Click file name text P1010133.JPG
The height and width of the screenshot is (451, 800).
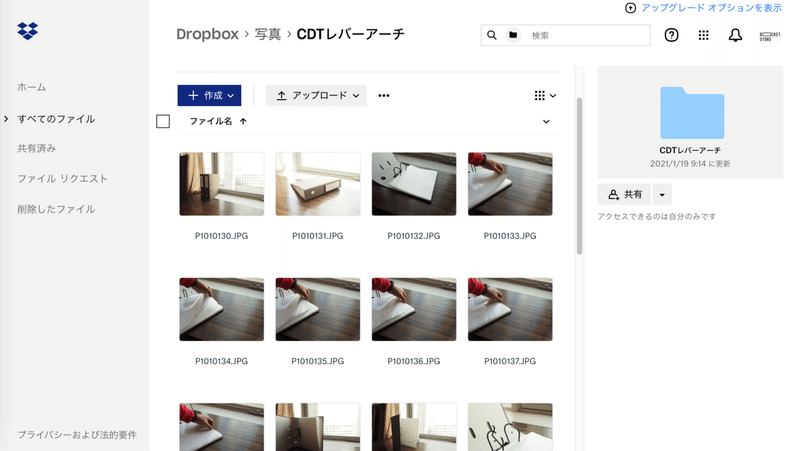coord(510,236)
